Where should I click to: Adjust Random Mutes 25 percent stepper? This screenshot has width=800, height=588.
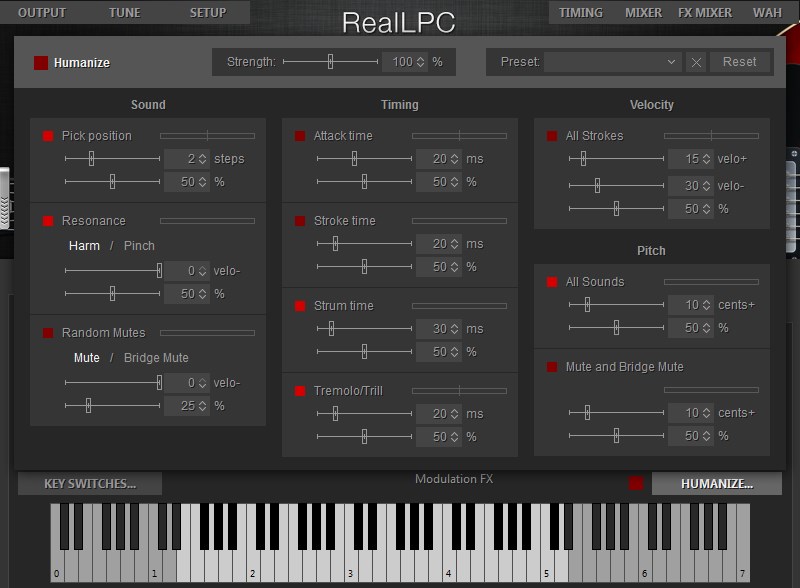(203, 406)
